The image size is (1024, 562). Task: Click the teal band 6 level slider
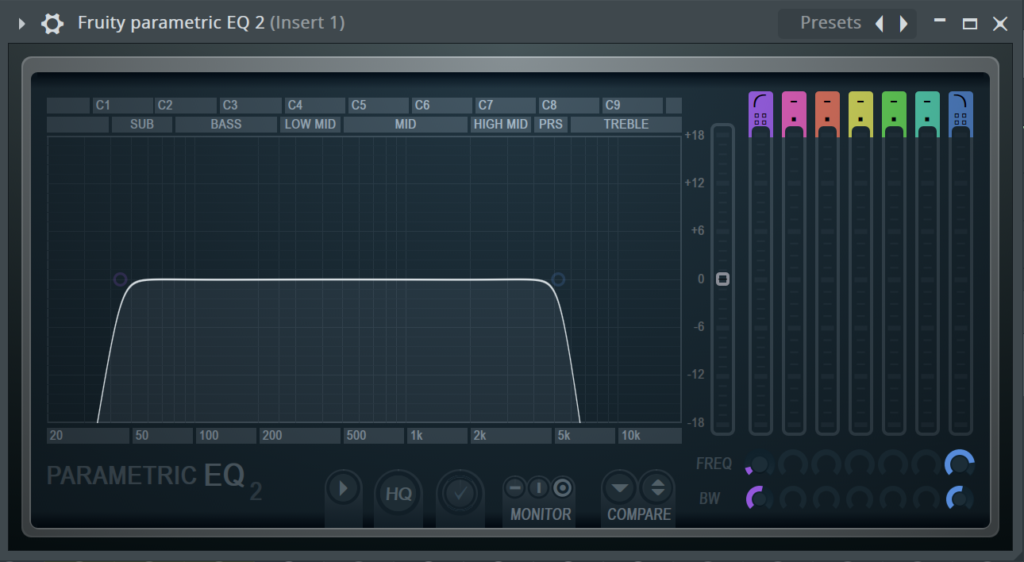927,281
